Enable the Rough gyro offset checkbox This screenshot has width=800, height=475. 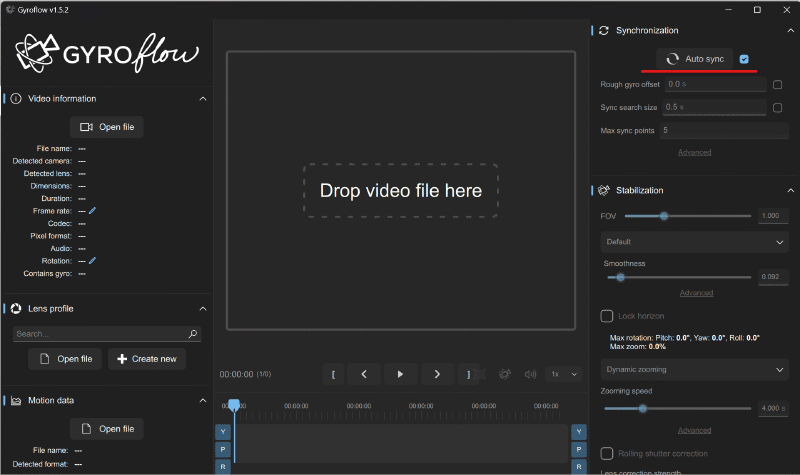point(777,85)
